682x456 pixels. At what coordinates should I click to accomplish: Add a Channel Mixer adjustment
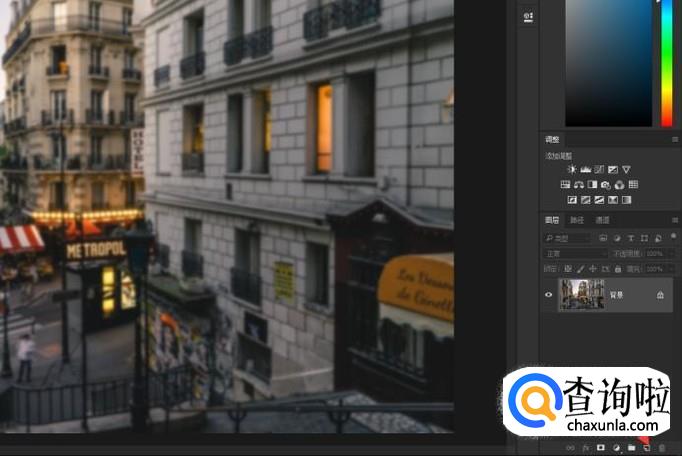(x=619, y=184)
